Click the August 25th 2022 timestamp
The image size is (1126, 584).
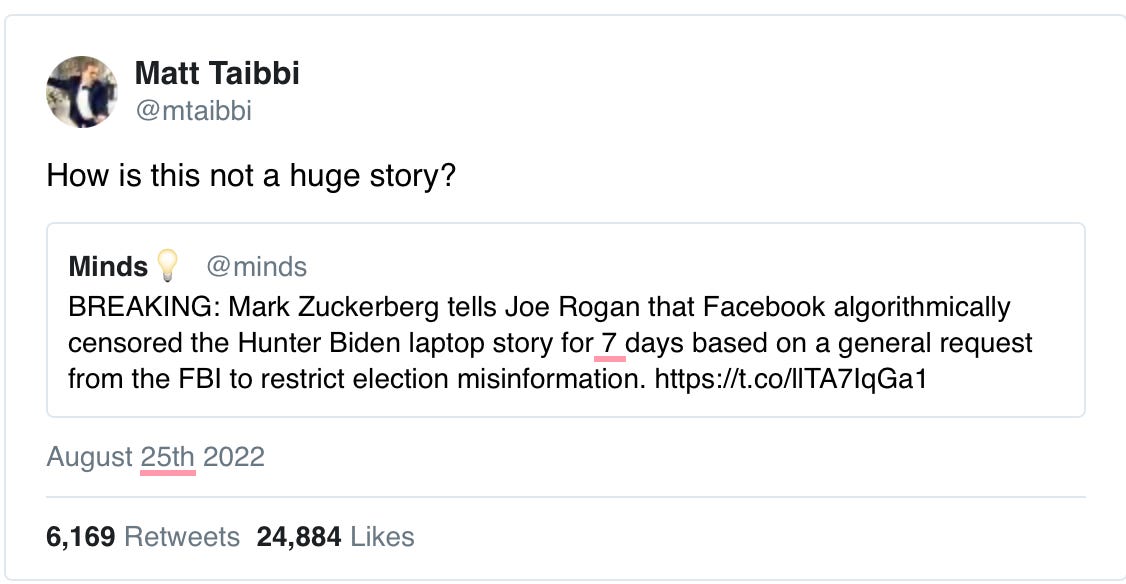pyautogui.click(x=155, y=457)
